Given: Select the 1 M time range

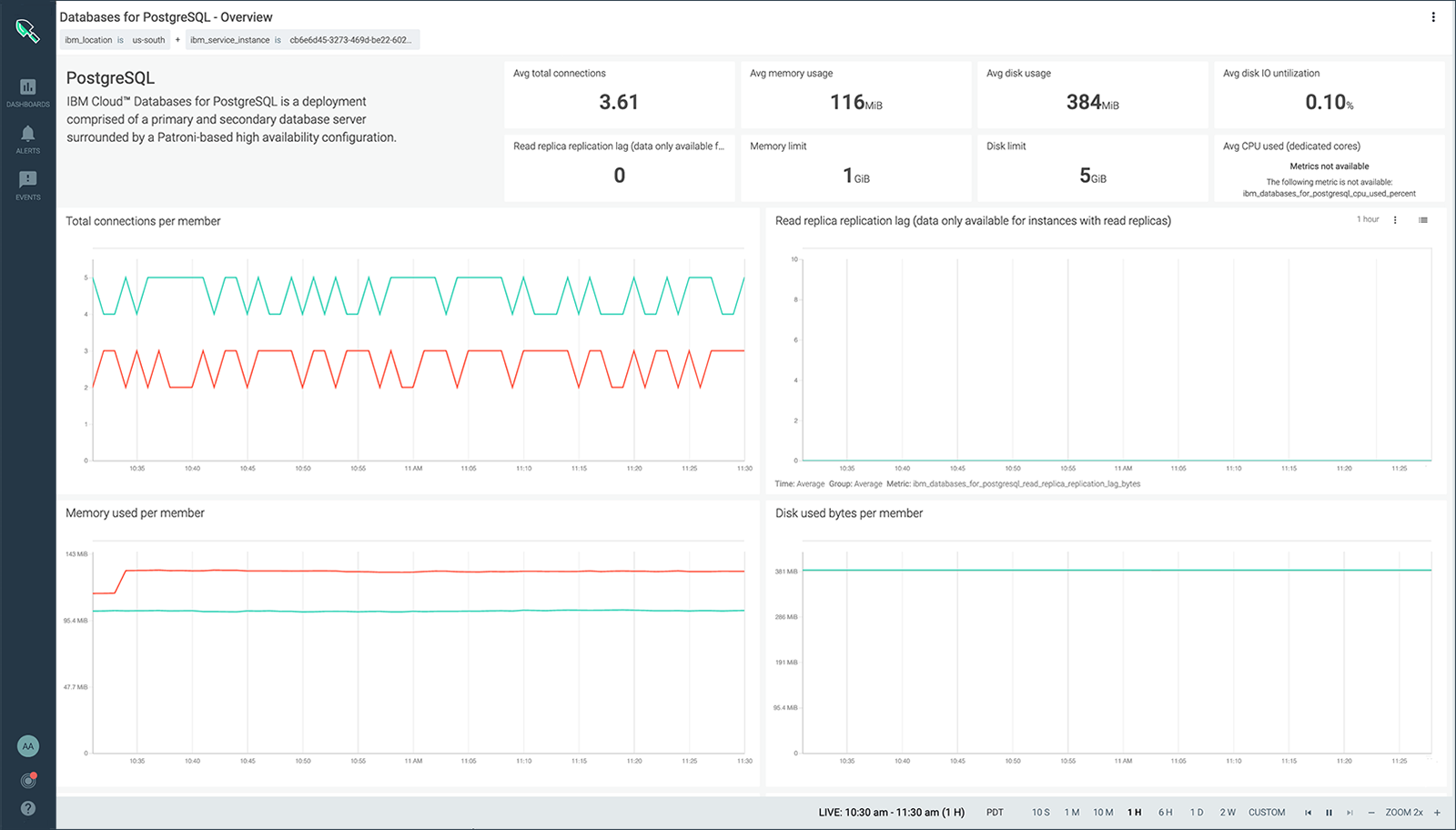Looking at the screenshot, I should (x=1072, y=813).
